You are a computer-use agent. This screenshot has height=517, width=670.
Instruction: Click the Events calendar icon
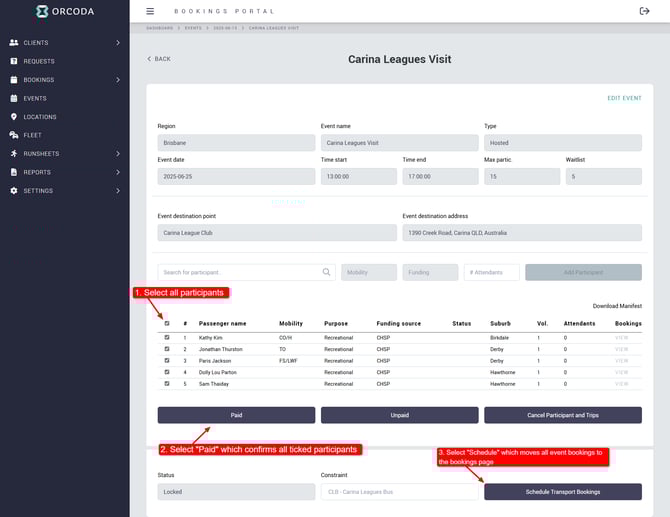14,98
